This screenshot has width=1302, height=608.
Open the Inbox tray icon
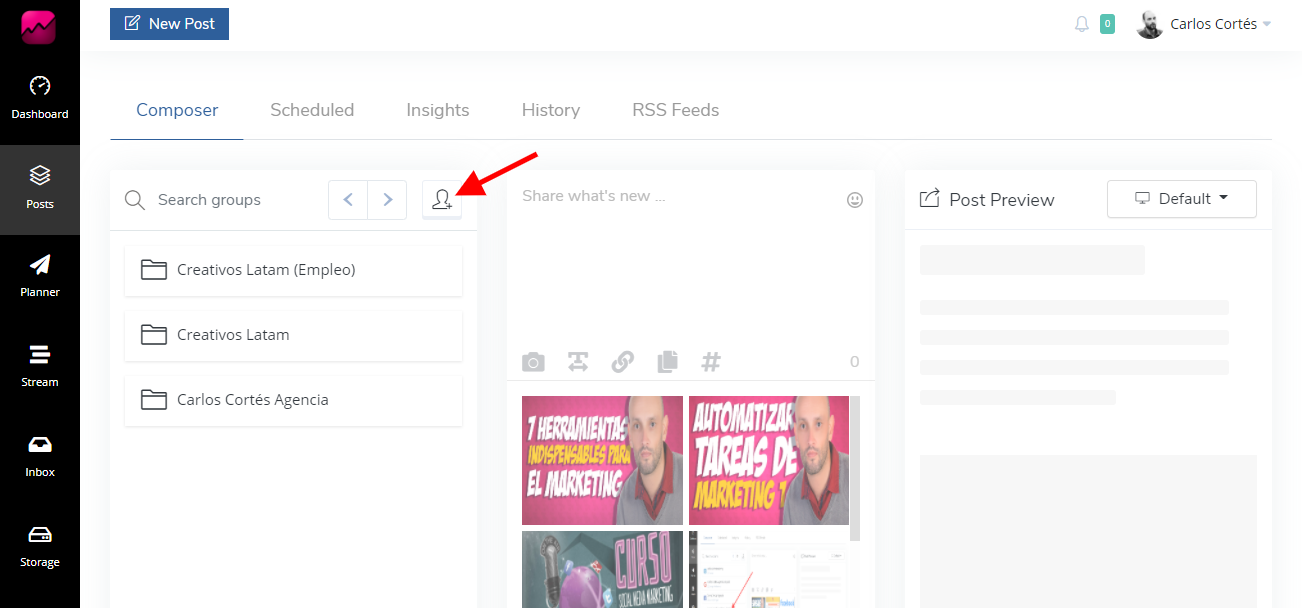tap(40, 445)
